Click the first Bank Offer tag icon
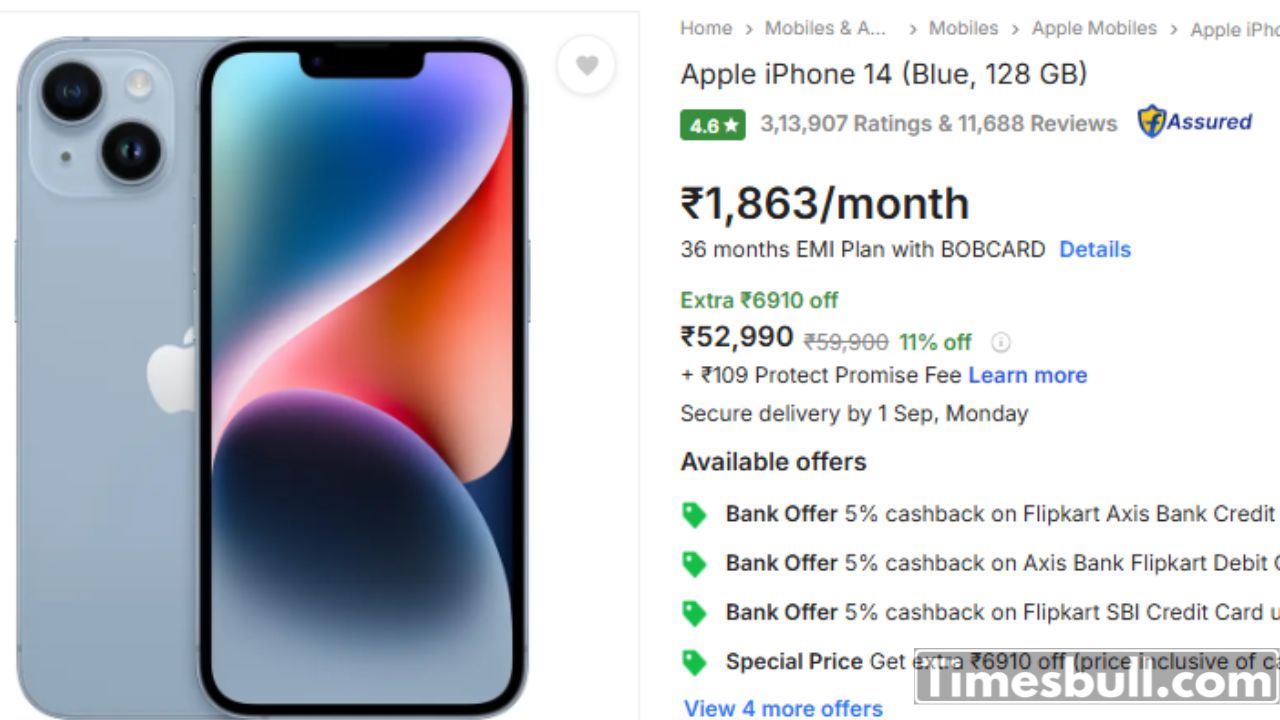1280x720 pixels. point(694,515)
